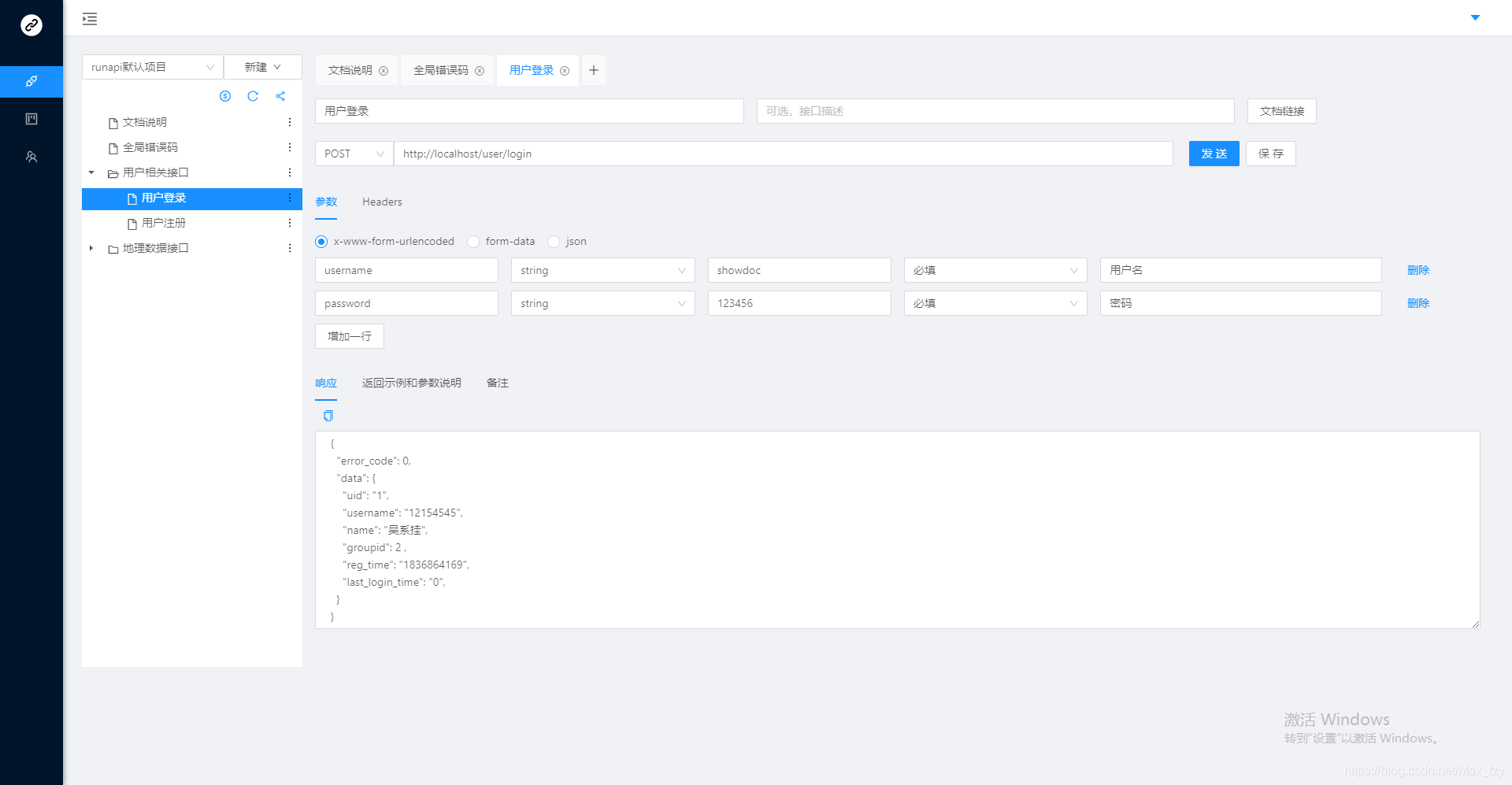Open the recycle/dollar icon above document tree
The width and height of the screenshot is (1512, 785).
coord(225,96)
